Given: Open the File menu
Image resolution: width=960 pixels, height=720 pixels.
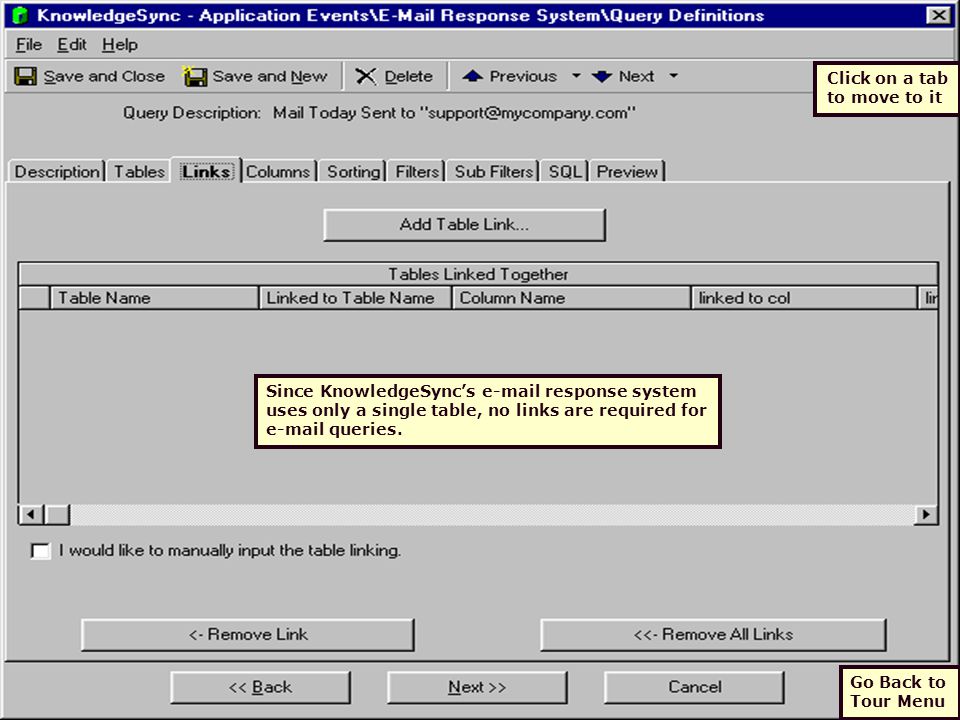Looking at the screenshot, I should [29, 45].
